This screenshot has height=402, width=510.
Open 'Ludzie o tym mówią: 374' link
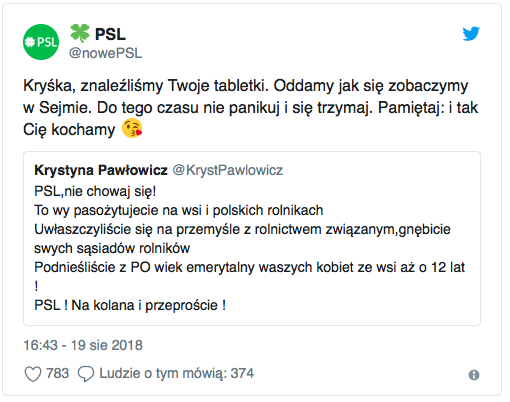point(177,373)
